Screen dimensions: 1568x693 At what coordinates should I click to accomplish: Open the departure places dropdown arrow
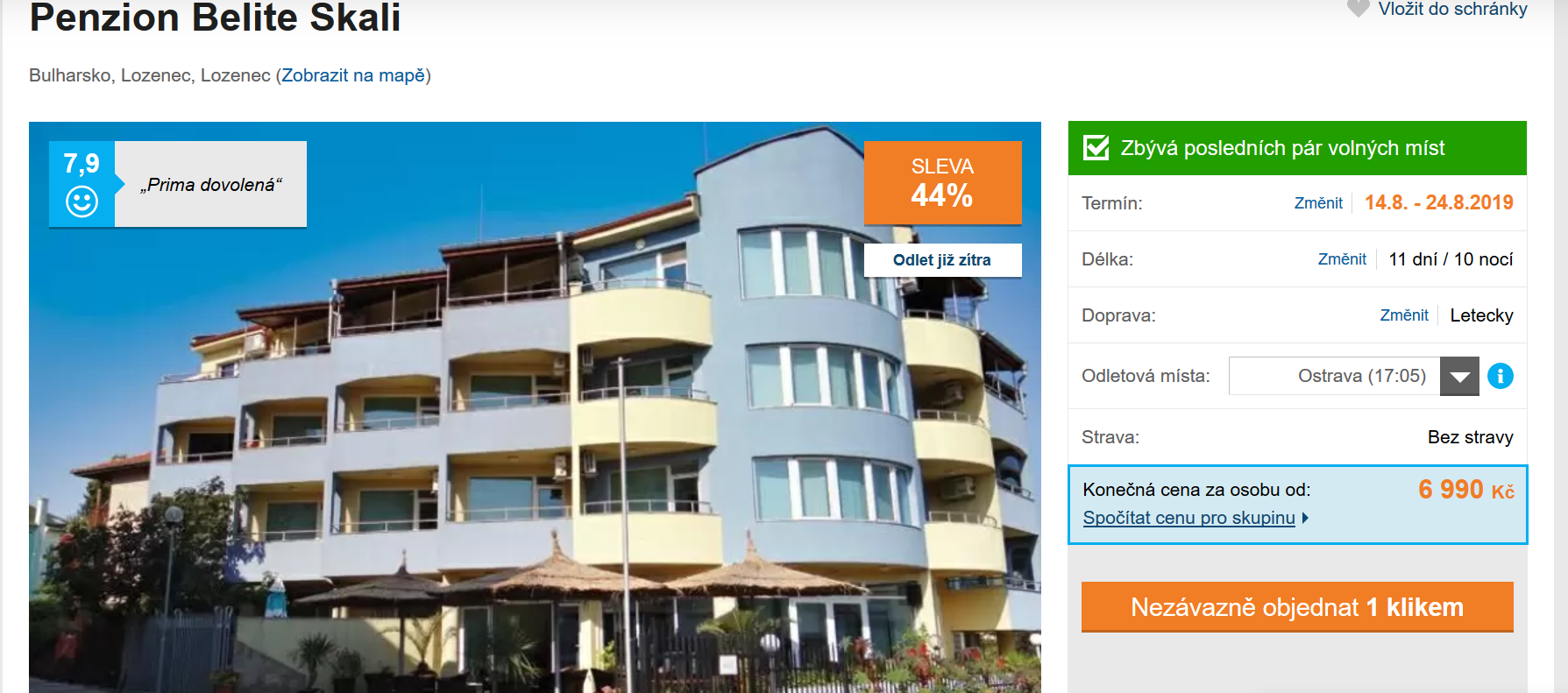[x=1459, y=376]
